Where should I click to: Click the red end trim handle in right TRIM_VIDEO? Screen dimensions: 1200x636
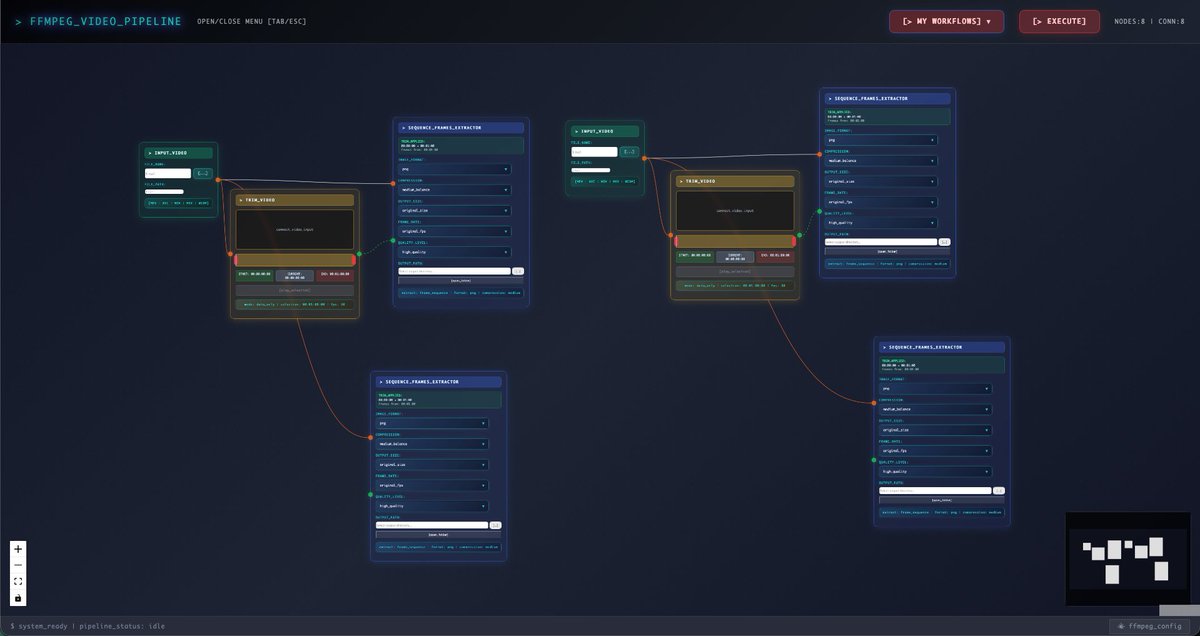pyautogui.click(x=792, y=241)
